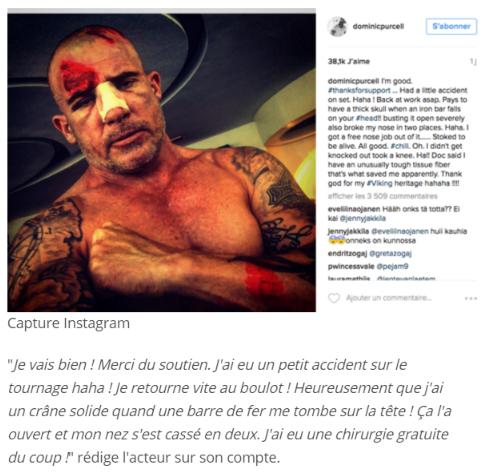The width and height of the screenshot is (490, 474).
Task: Open the #Viking hashtag link
Action: click(380, 183)
